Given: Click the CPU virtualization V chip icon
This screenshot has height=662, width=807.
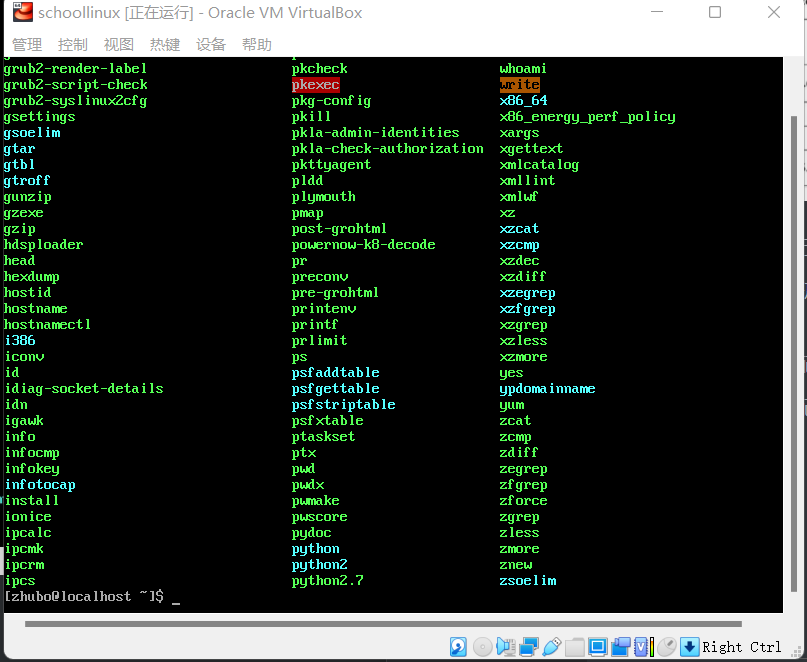Looking at the screenshot, I should pos(643,647).
